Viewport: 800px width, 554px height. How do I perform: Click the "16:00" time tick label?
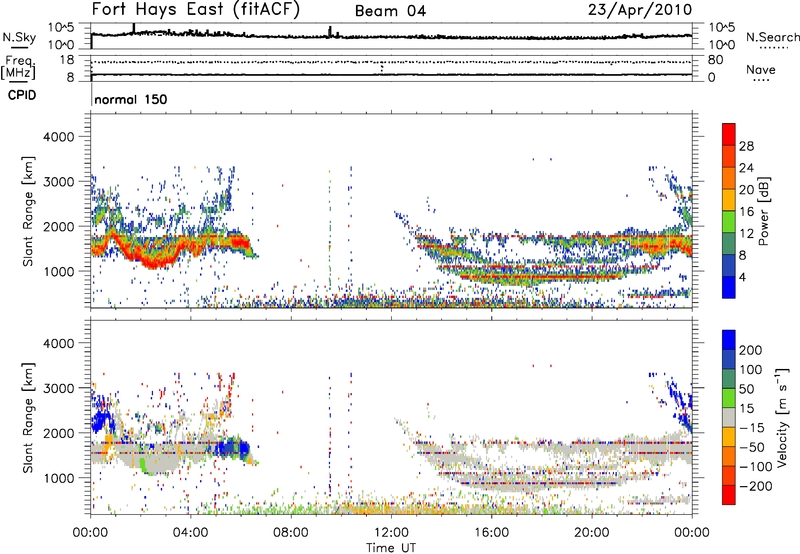click(x=491, y=533)
